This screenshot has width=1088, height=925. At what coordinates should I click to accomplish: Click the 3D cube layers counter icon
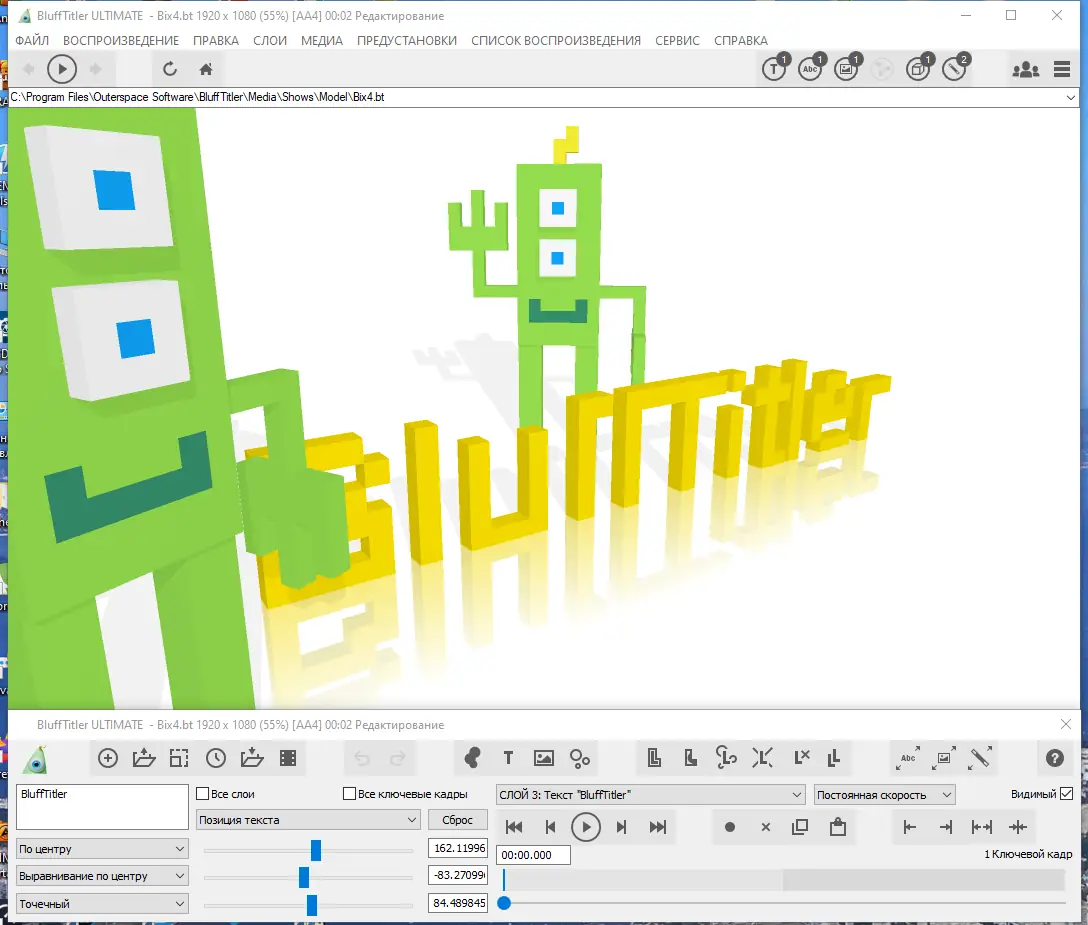[919, 68]
